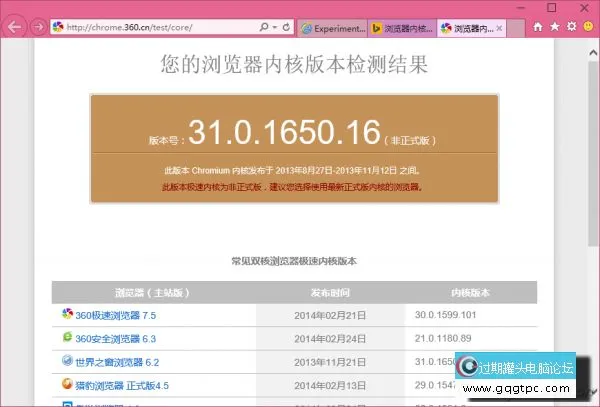Click the (非正式版) label beside the version
Screen dimensions: 600x407
tap(410, 141)
